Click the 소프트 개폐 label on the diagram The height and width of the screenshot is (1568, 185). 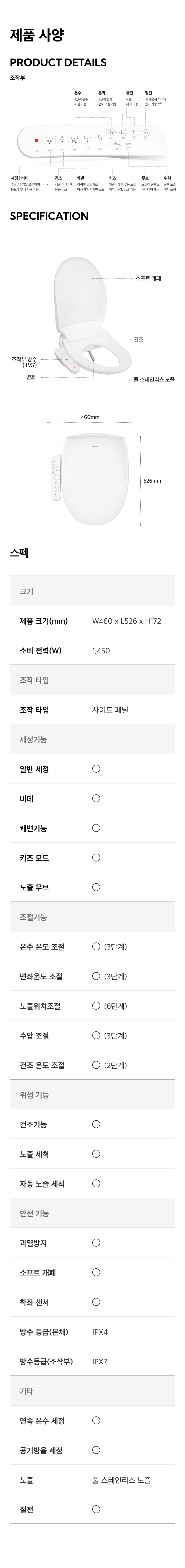pyautogui.click(x=148, y=278)
